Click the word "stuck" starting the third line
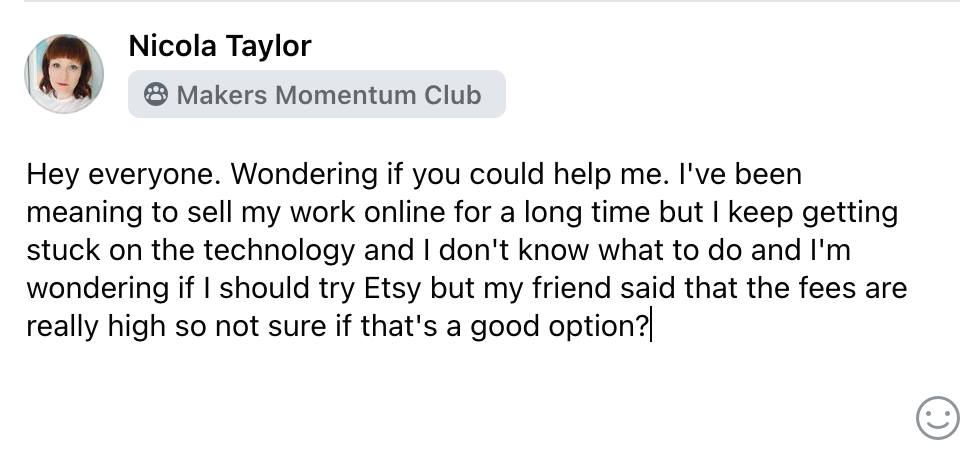This screenshot has width=980, height=474. click(x=63, y=251)
